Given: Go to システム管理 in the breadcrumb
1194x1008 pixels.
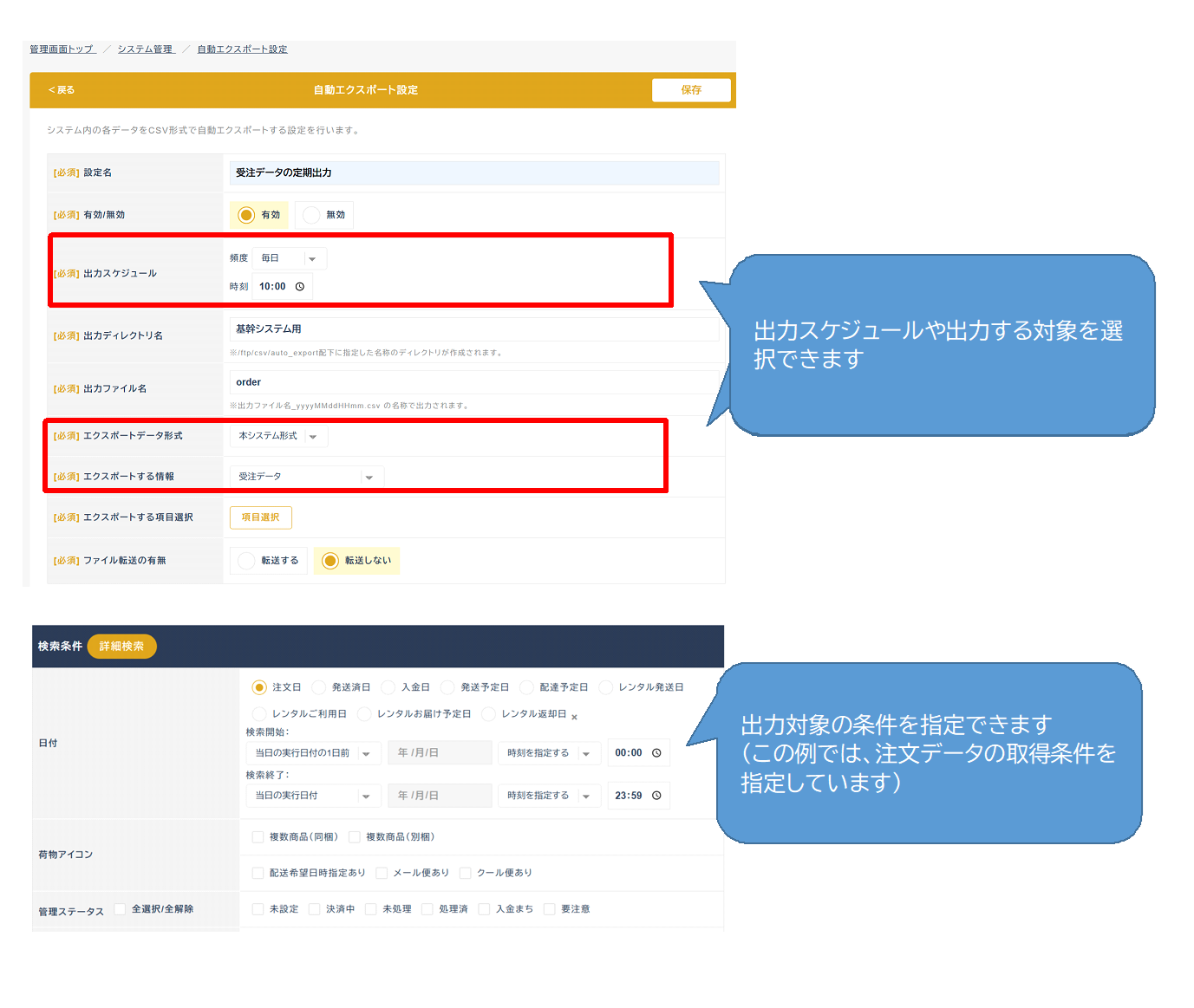Looking at the screenshot, I should (146, 49).
